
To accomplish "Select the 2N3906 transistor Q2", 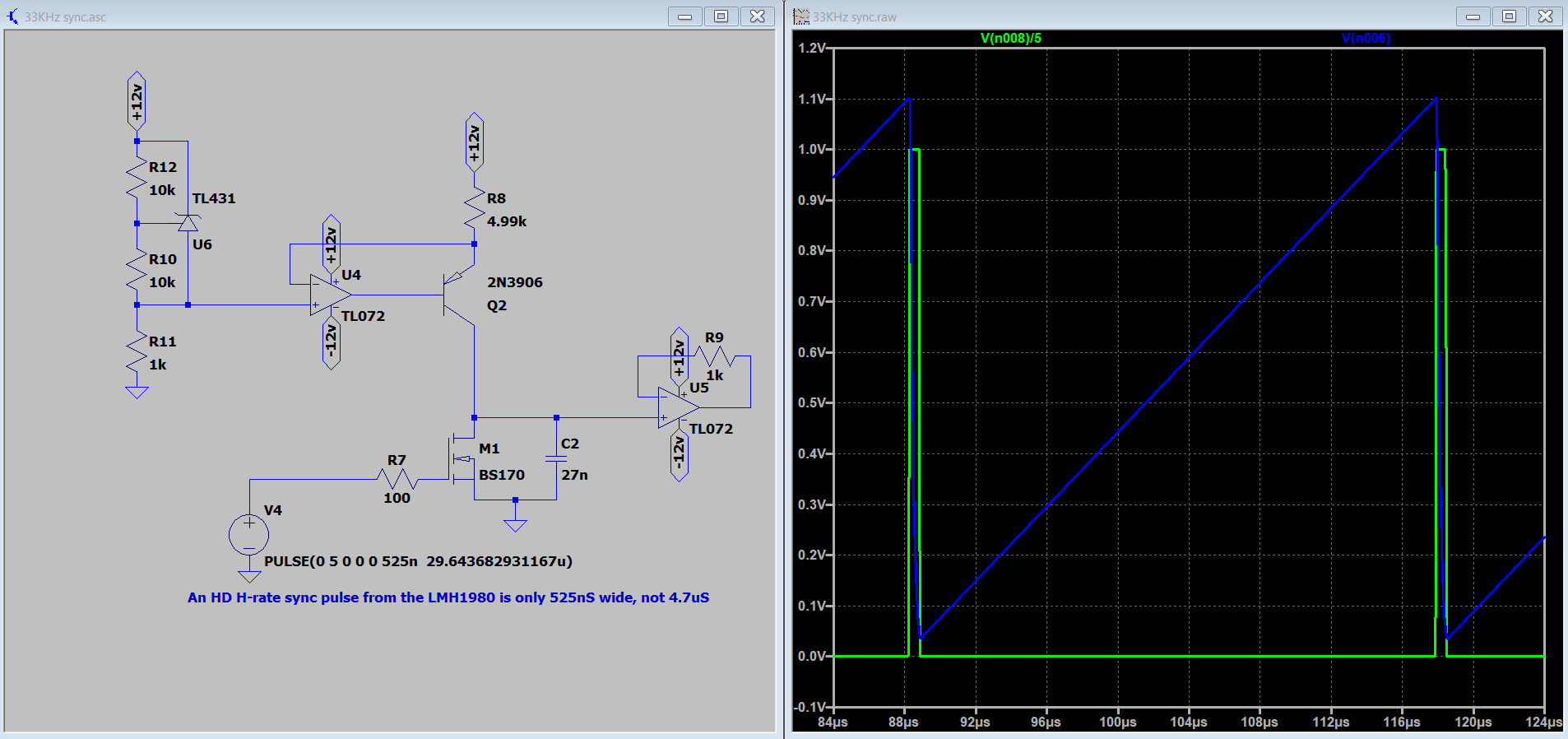I will [459, 295].
